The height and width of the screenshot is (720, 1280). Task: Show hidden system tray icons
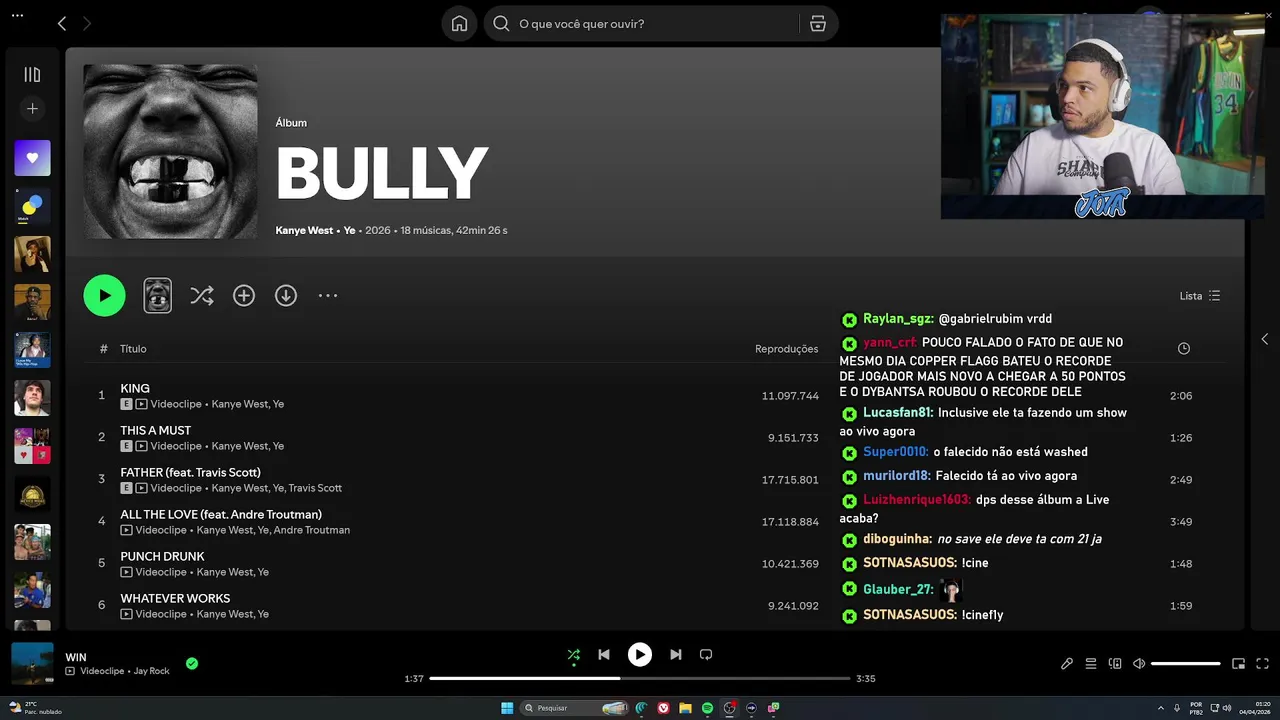click(1161, 708)
